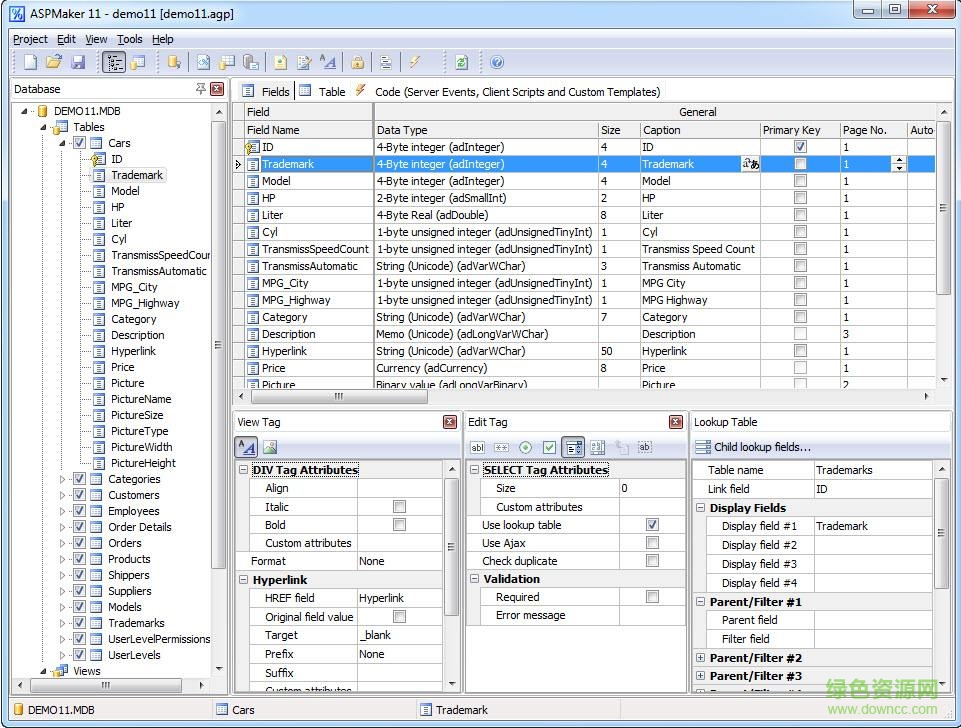Viewport: 961px width, 728px height.
Task: Expand the Parent/Filter #2 section
Action: coord(700,658)
